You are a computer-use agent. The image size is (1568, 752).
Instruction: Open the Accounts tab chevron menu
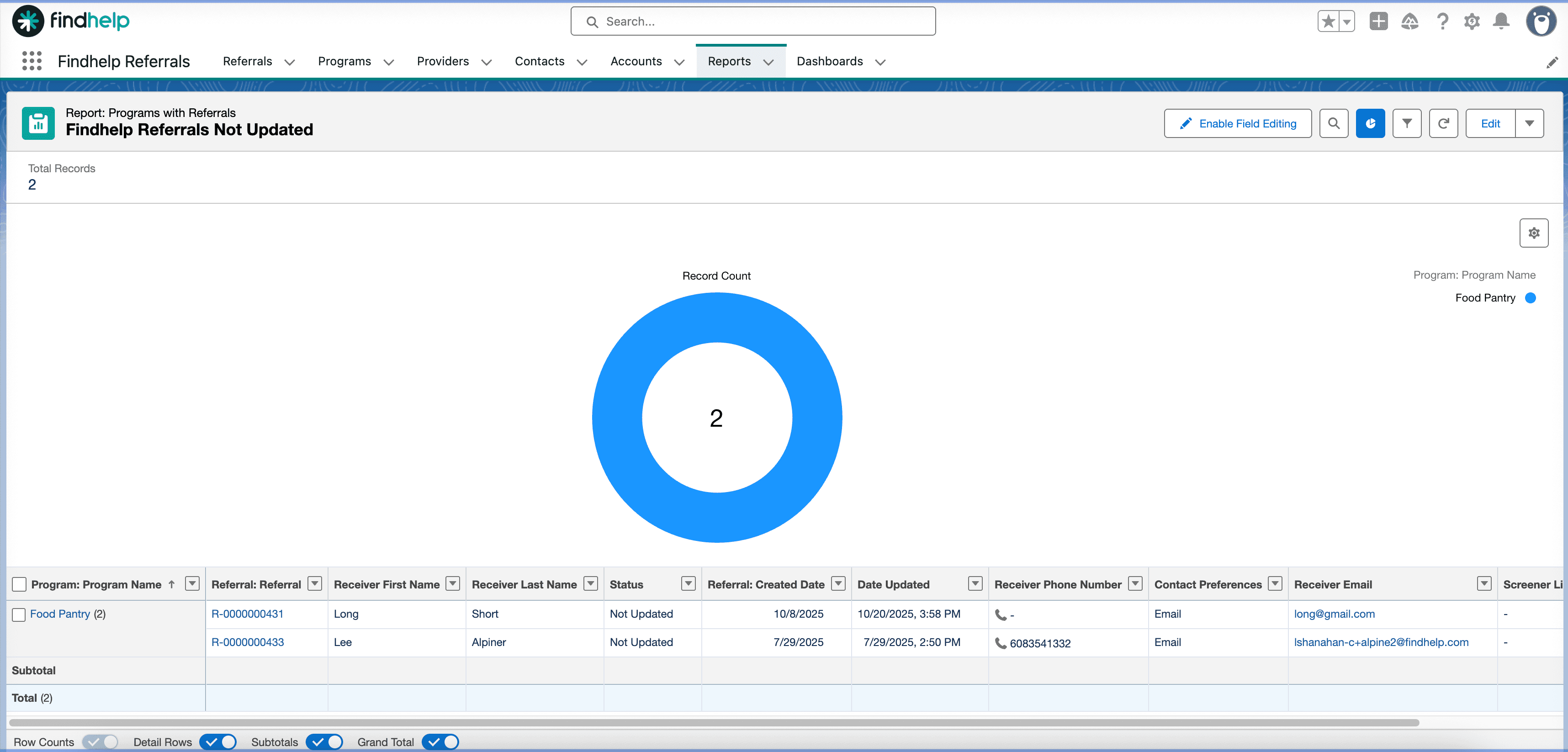(679, 62)
